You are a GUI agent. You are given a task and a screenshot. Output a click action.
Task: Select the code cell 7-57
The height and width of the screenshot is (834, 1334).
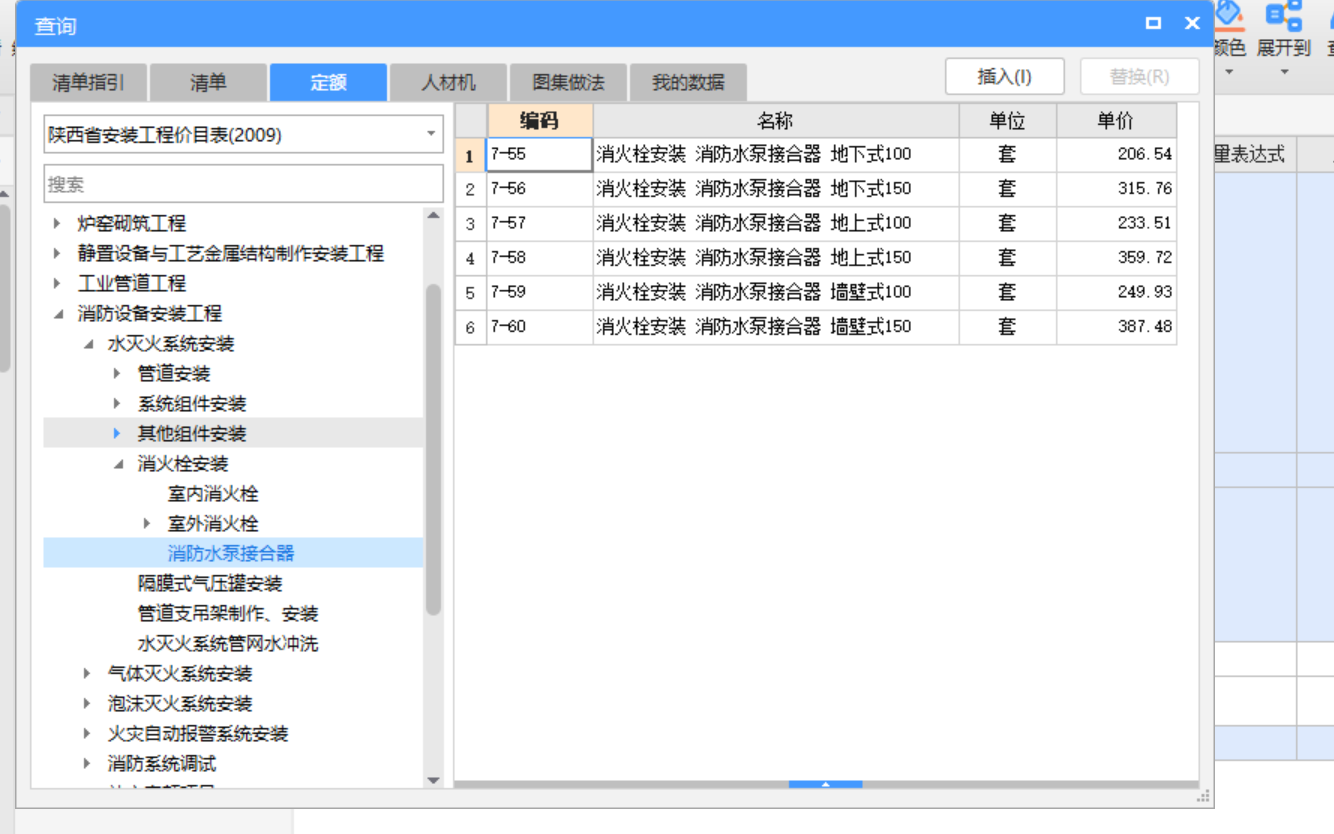[x=540, y=223]
